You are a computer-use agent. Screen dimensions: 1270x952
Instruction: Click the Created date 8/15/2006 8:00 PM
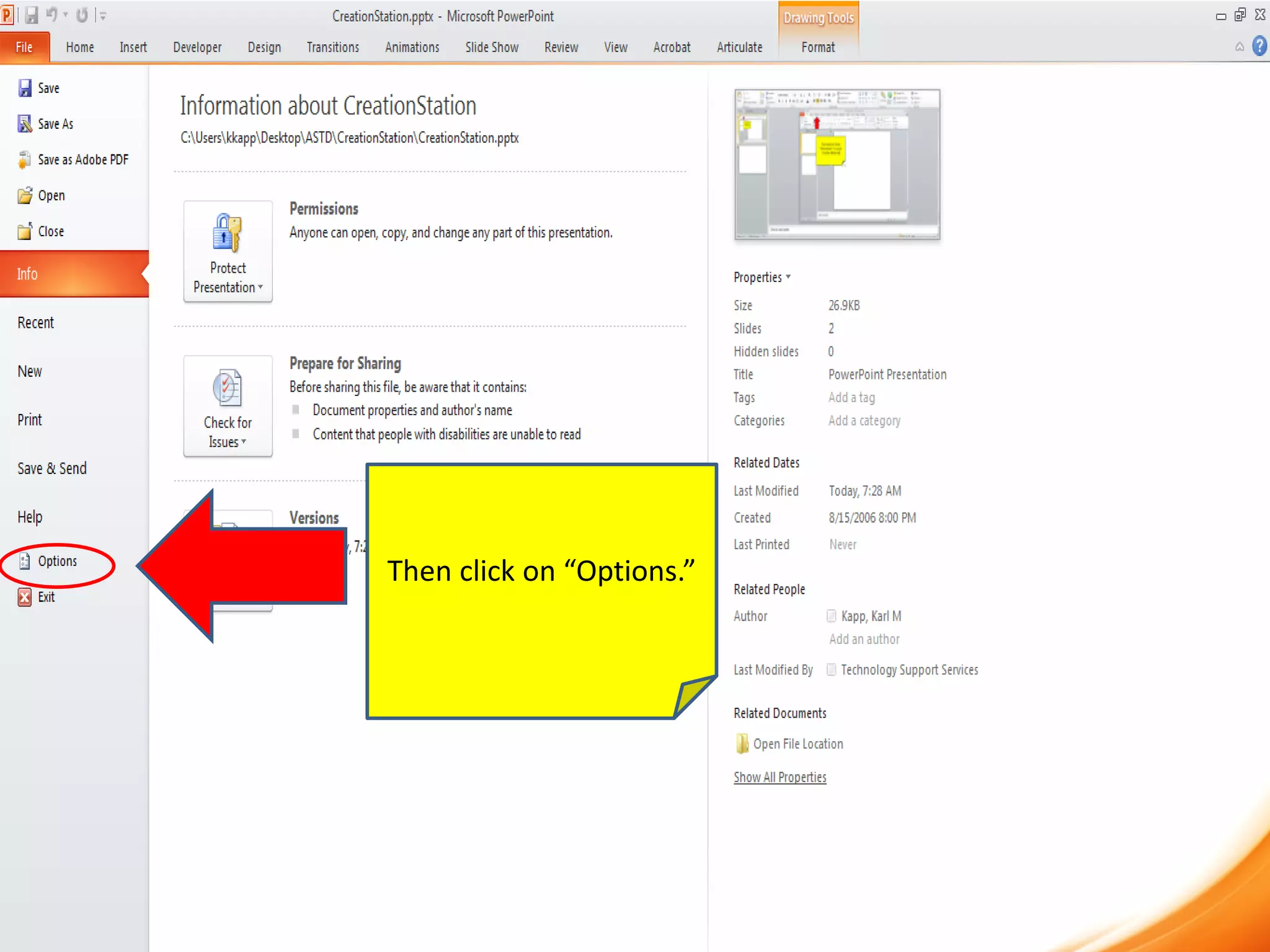[x=872, y=518]
